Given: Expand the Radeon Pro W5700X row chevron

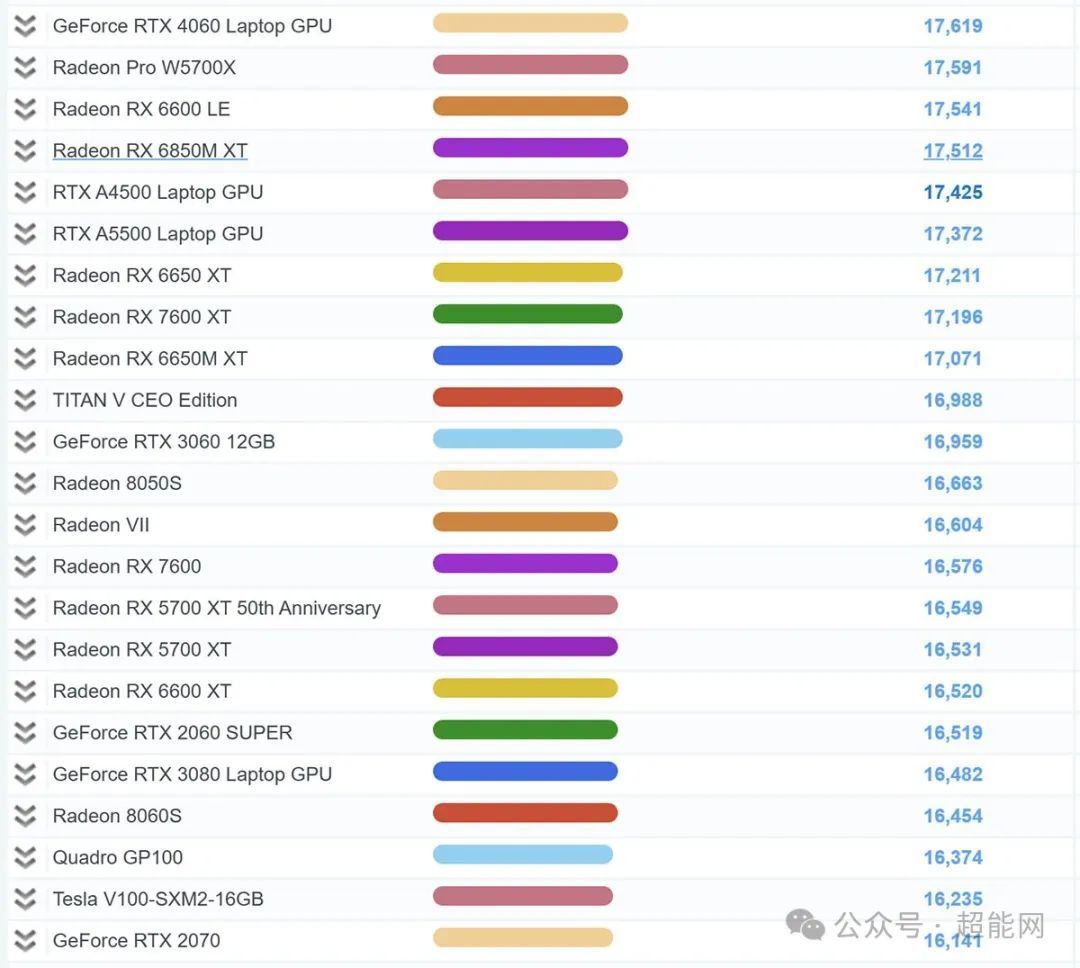Looking at the screenshot, I should 25,68.
